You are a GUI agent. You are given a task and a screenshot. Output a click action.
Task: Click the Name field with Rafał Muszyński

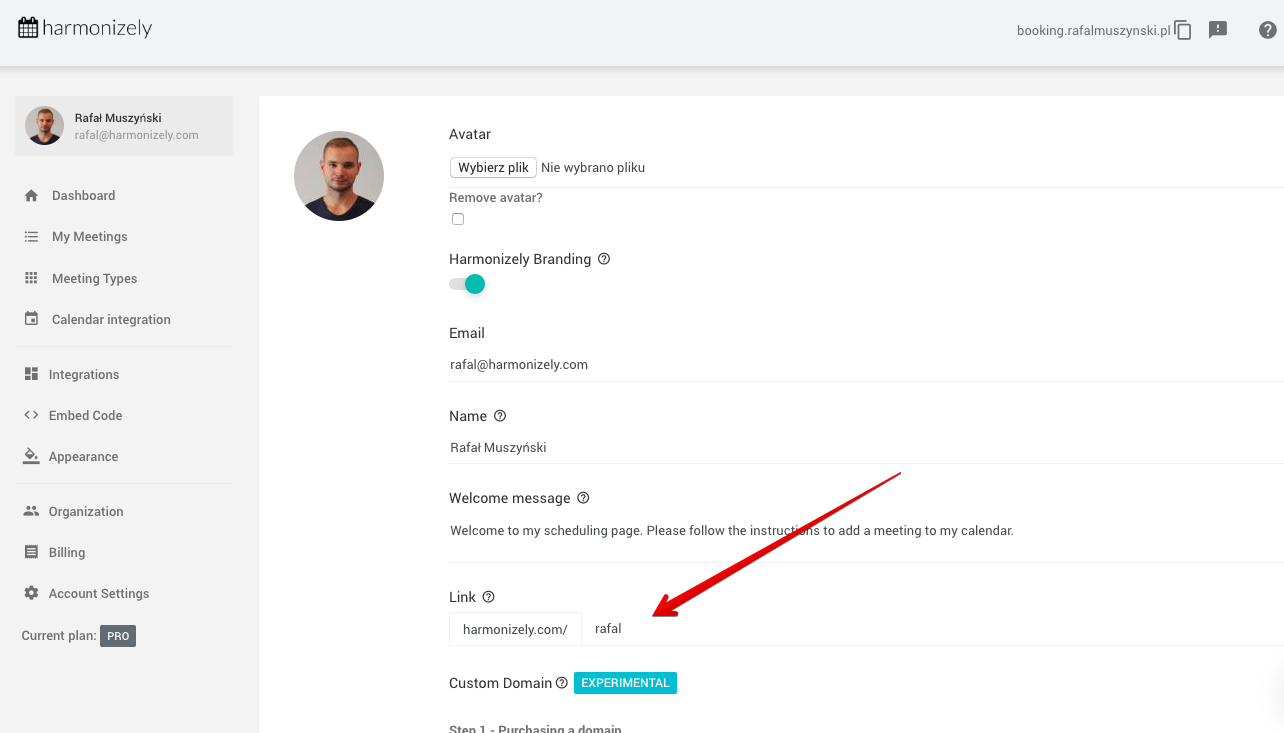866,448
